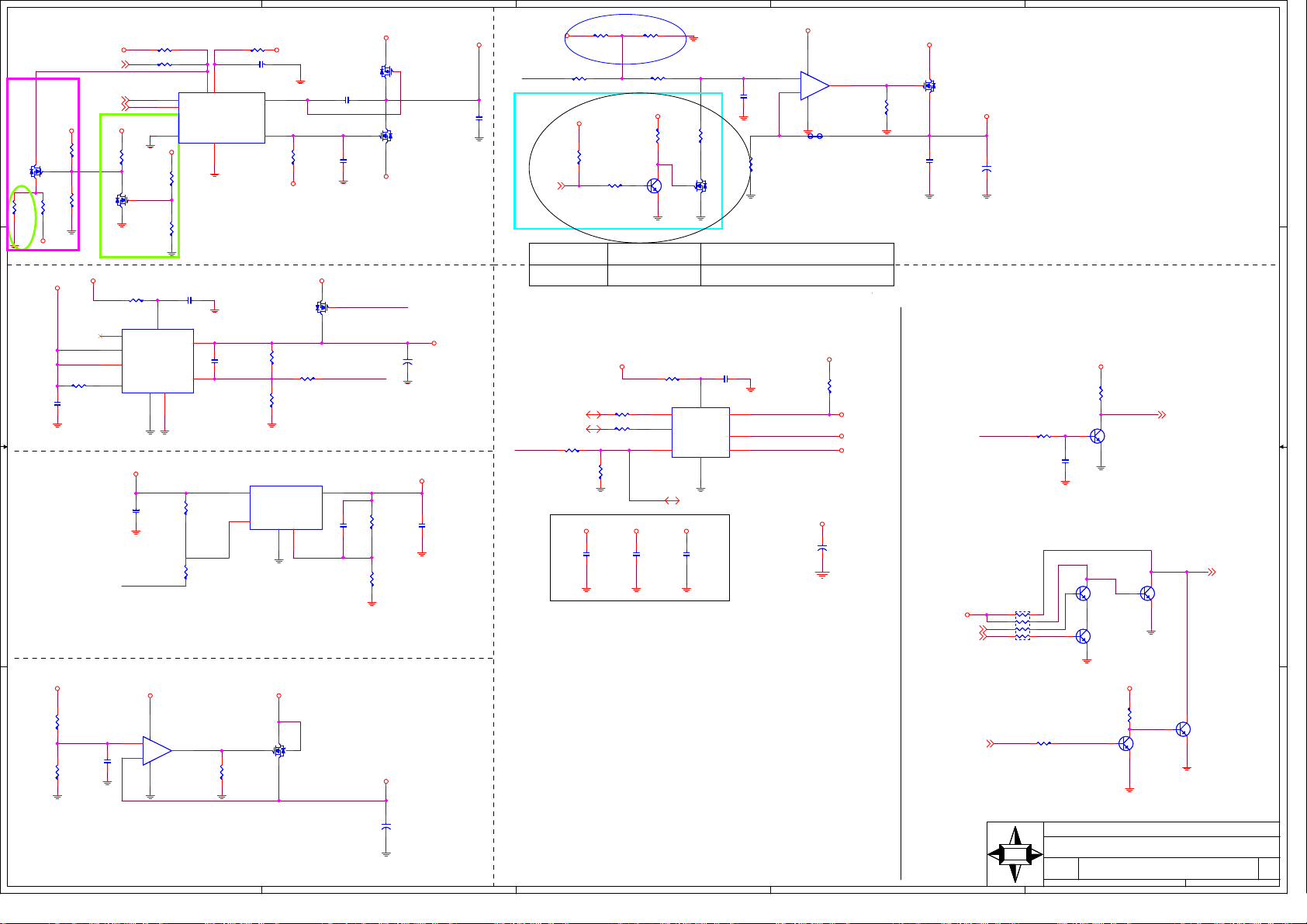Click the four-pointed star logo in title block
This screenshot has width=1307, height=924.
click(x=1015, y=854)
